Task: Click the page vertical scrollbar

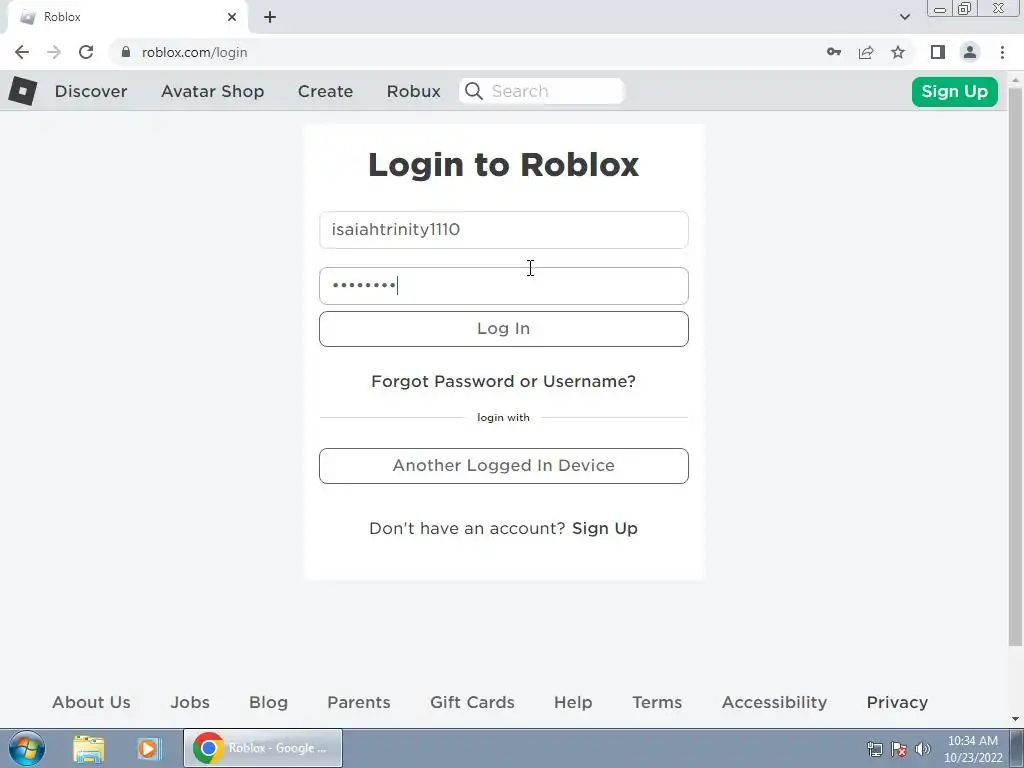Action: point(1016,366)
